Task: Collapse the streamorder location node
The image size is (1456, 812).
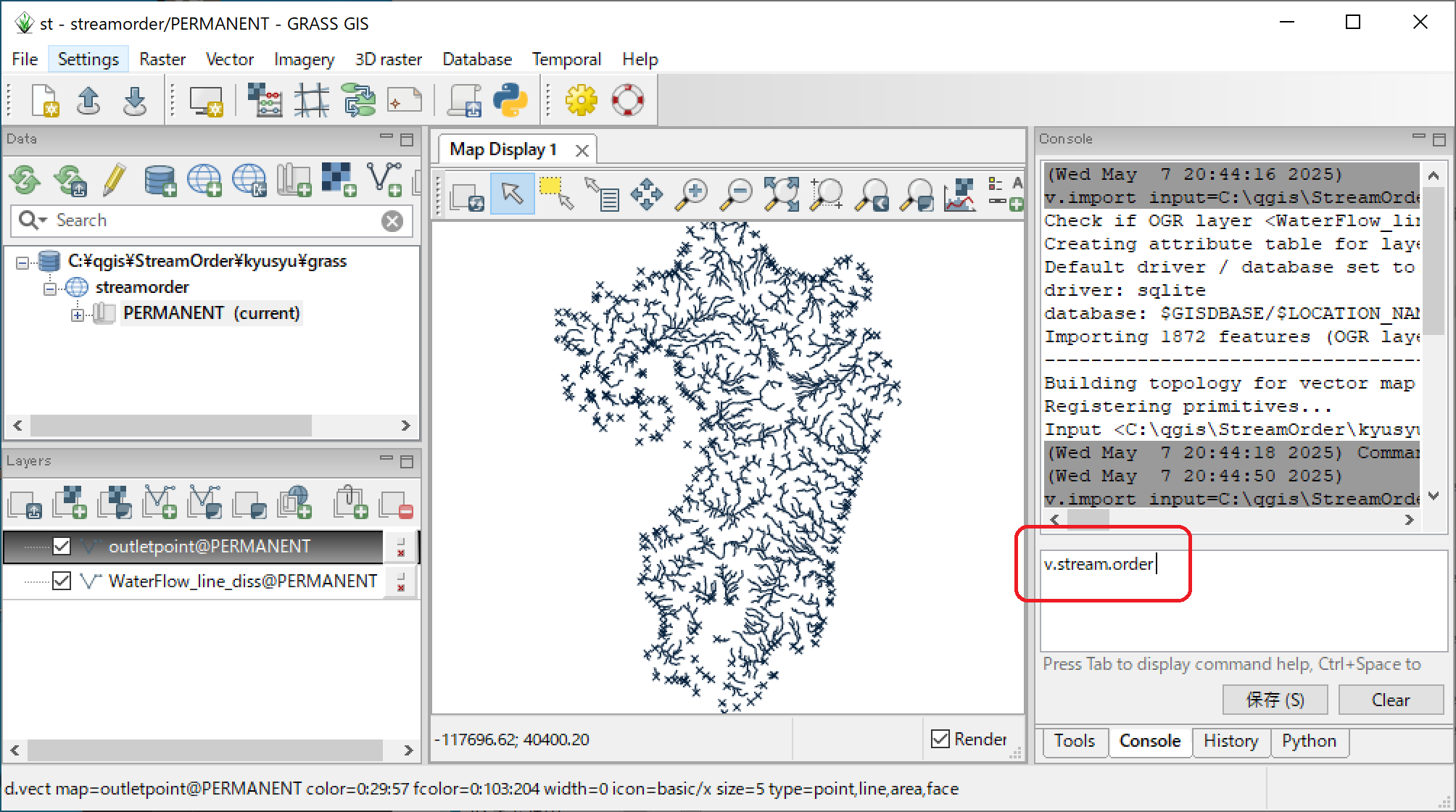Action: tap(49, 287)
